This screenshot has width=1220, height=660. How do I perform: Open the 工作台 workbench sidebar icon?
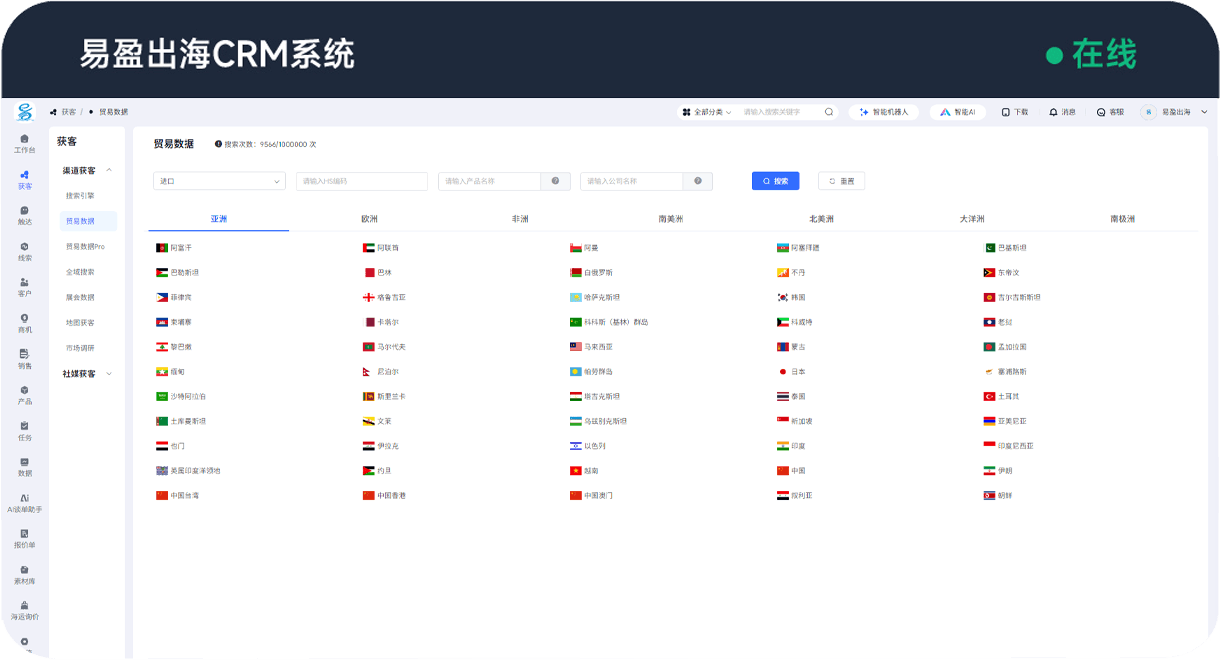(x=24, y=143)
